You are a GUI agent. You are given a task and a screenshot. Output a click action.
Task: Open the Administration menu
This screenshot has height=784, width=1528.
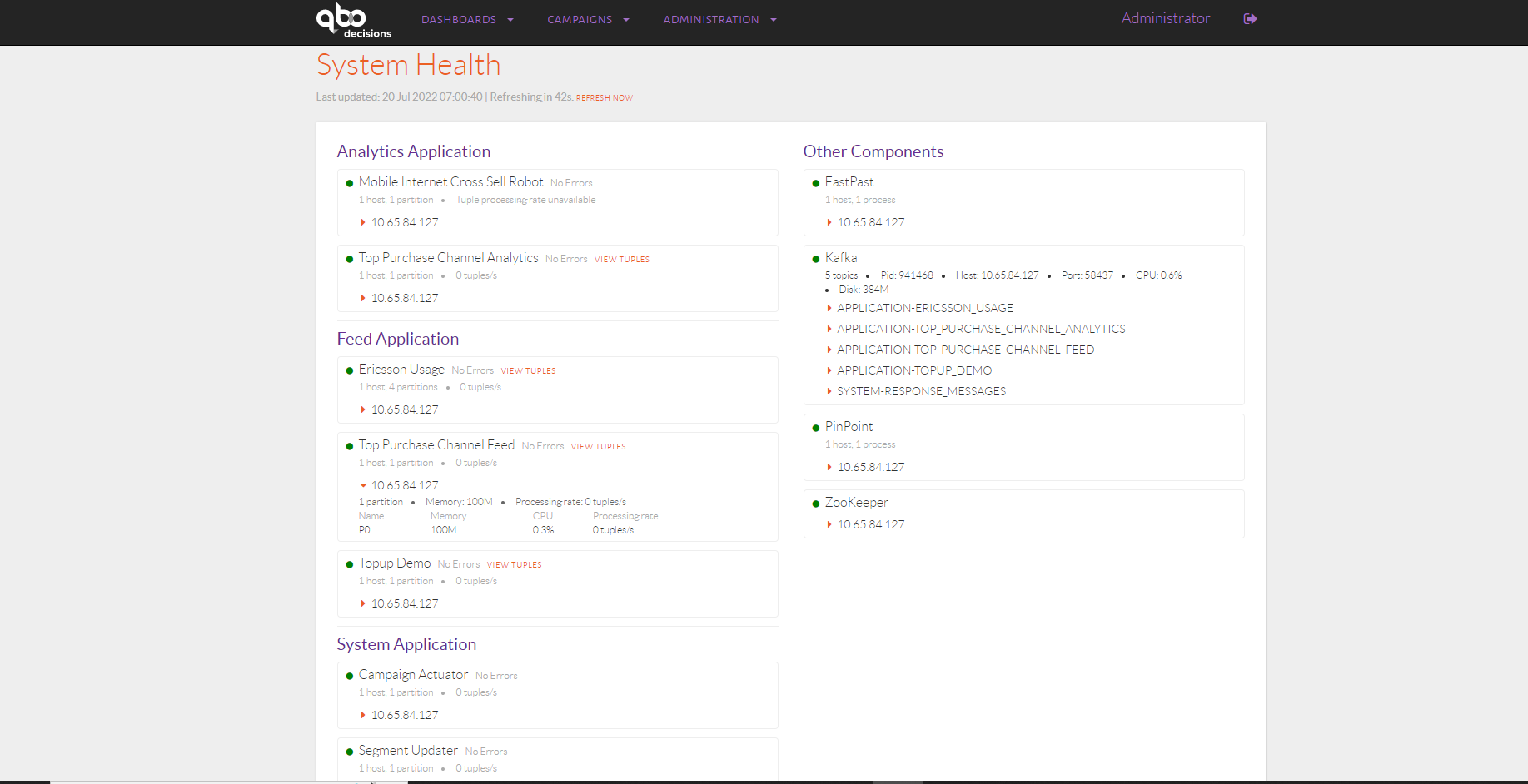[719, 20]
